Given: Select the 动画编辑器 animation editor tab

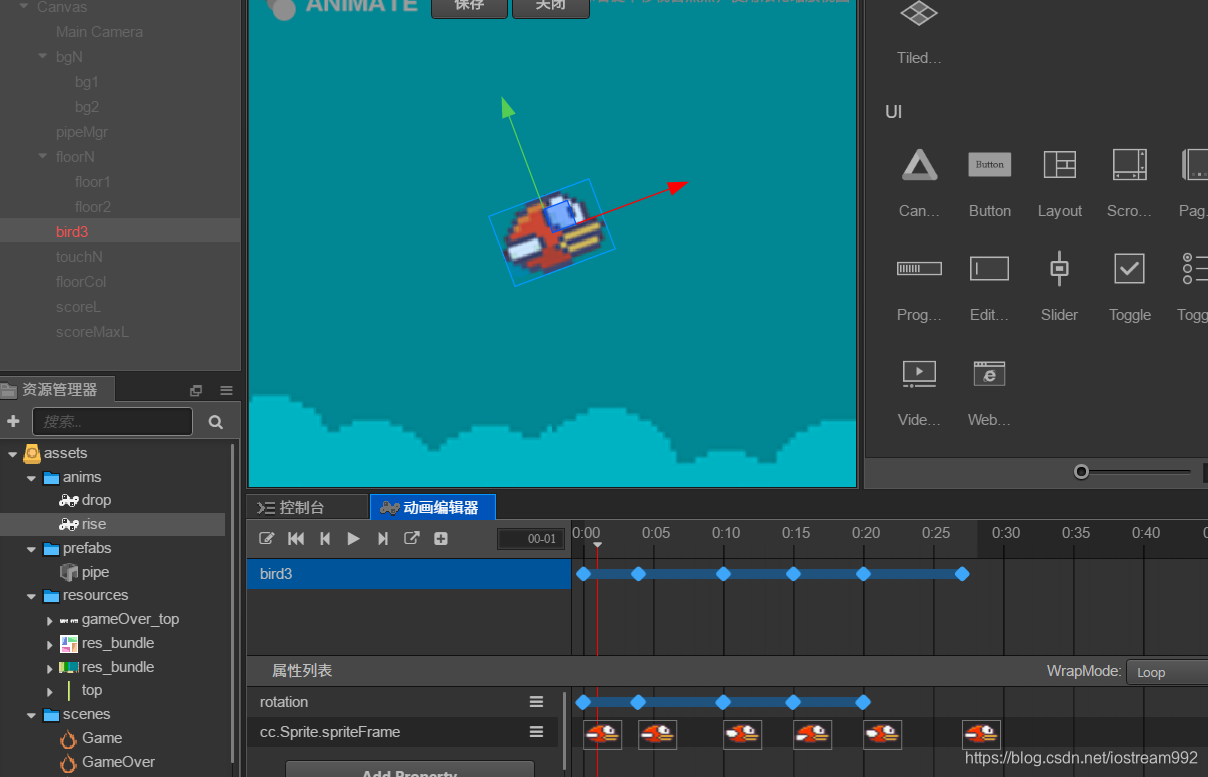Looking at the screenshot, I should (x=432, y=507).
